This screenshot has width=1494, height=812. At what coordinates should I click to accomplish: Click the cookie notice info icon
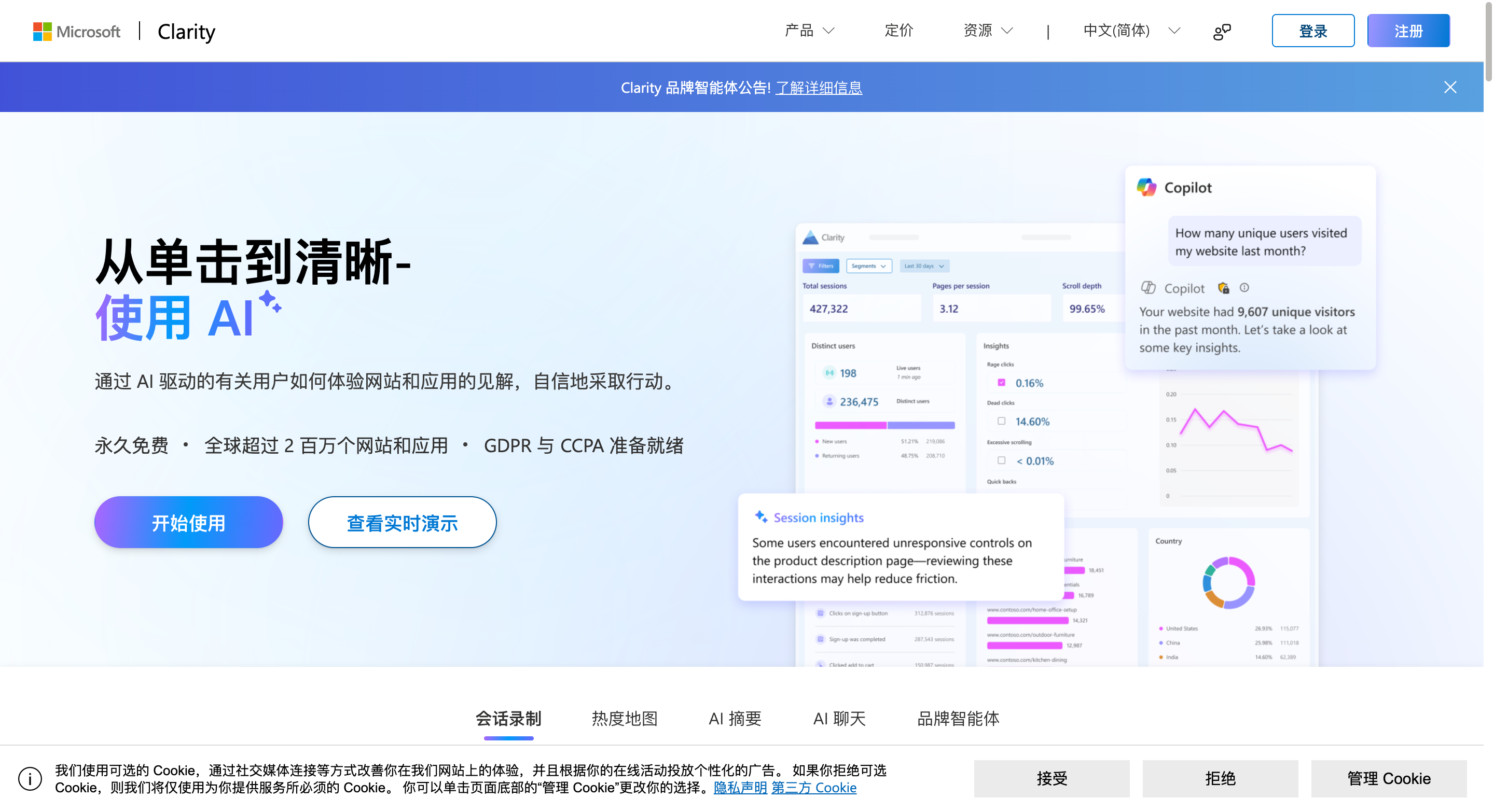tap(30, 778)
